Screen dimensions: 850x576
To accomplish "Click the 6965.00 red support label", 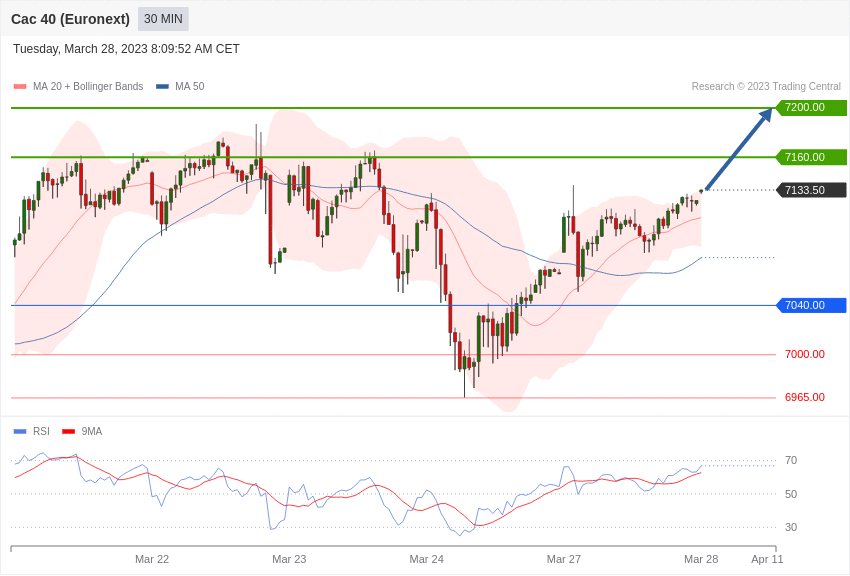I will (x=804, y=397).
